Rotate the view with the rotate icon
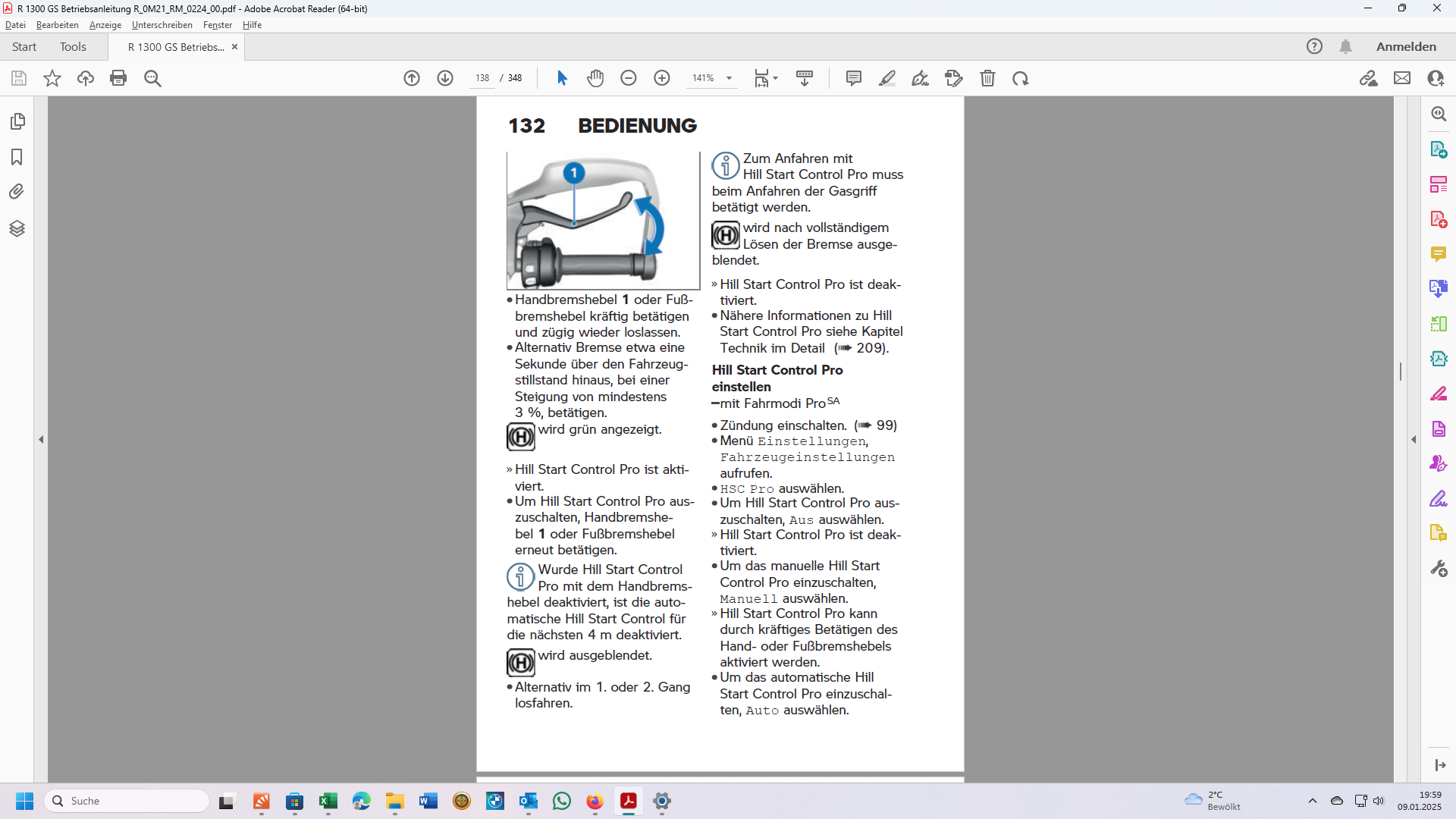This screenshot has height=819, width=1456. (x=1021, y=78)
